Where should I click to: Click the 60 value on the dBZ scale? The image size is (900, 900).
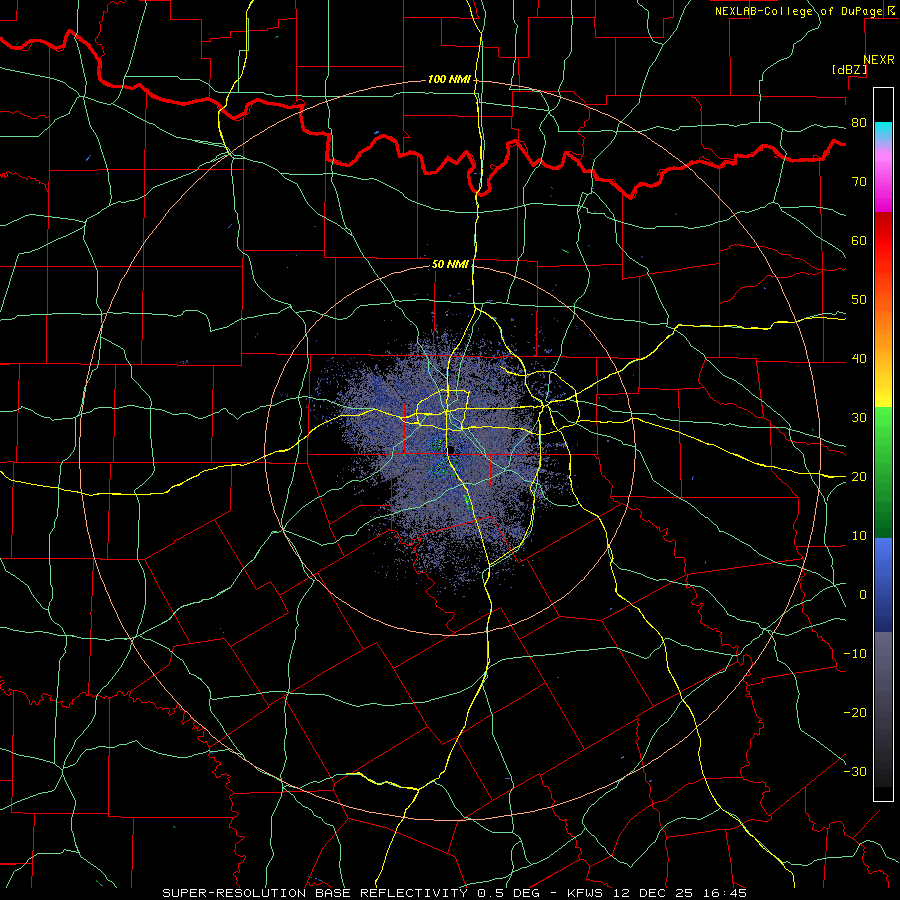859,241
